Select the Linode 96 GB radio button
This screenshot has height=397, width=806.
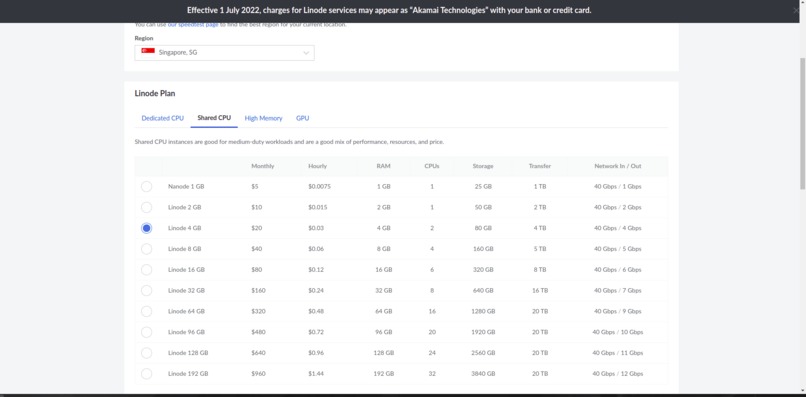point(146,332)
